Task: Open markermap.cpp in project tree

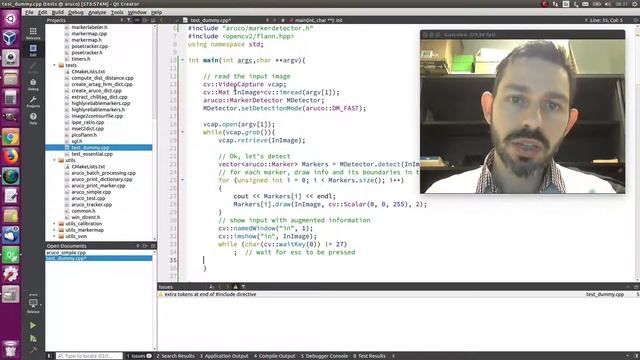Action: click(x=89, y=33)
